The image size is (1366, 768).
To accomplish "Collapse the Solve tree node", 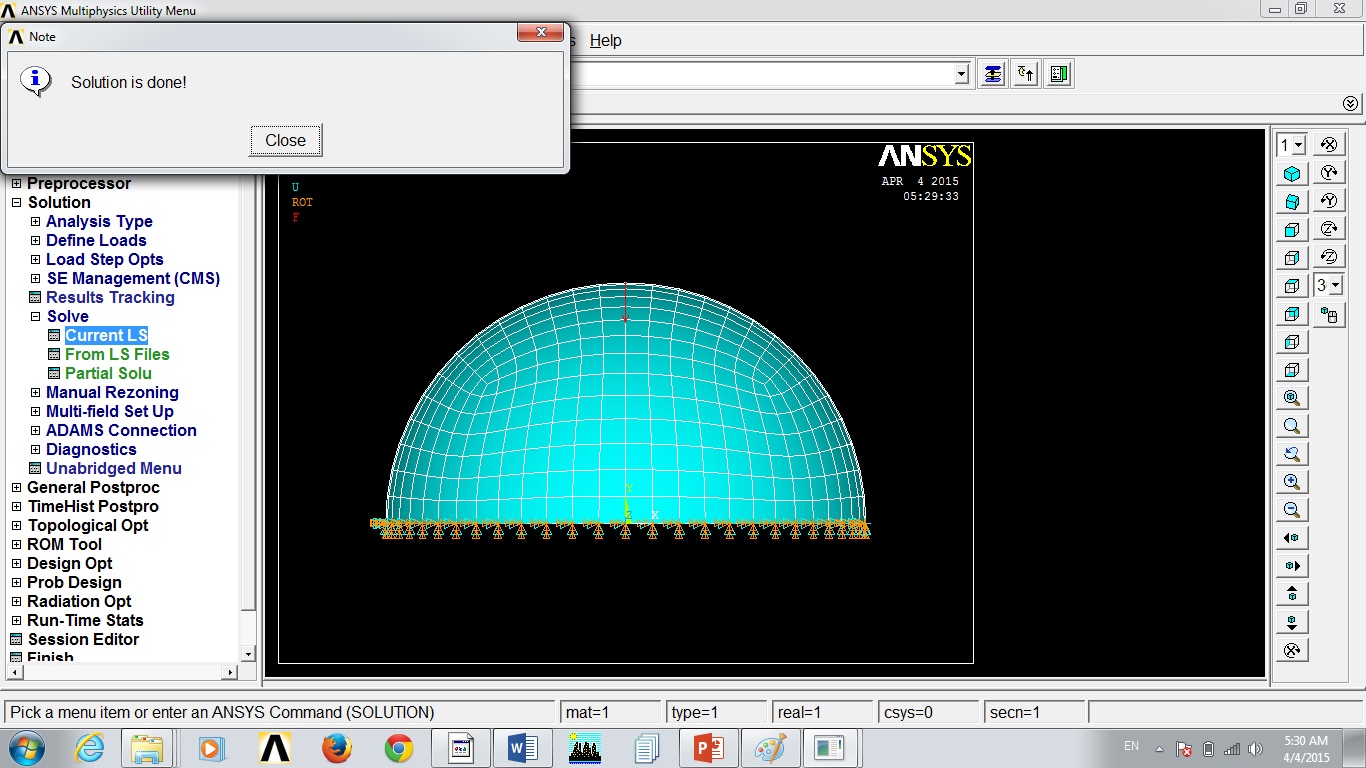I will tap(36, 316).
